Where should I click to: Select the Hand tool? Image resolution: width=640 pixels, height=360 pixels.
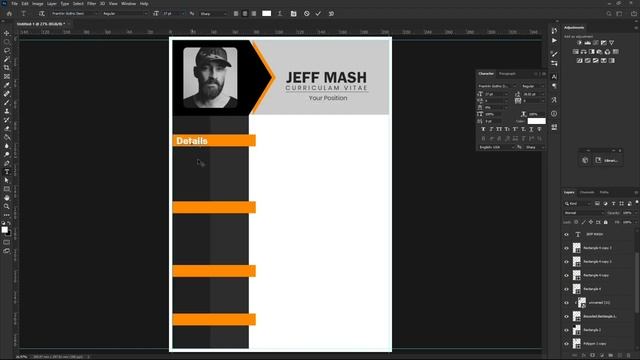[7, 198]
